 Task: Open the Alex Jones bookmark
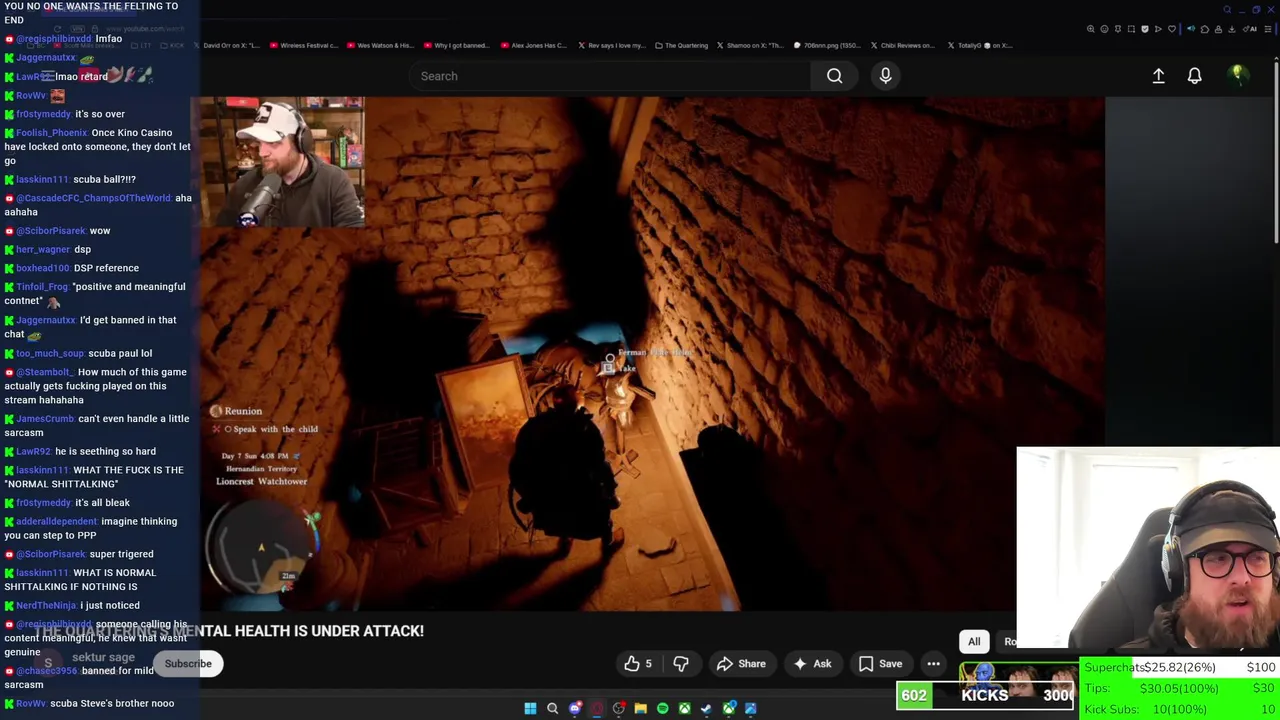coord(533,45)
